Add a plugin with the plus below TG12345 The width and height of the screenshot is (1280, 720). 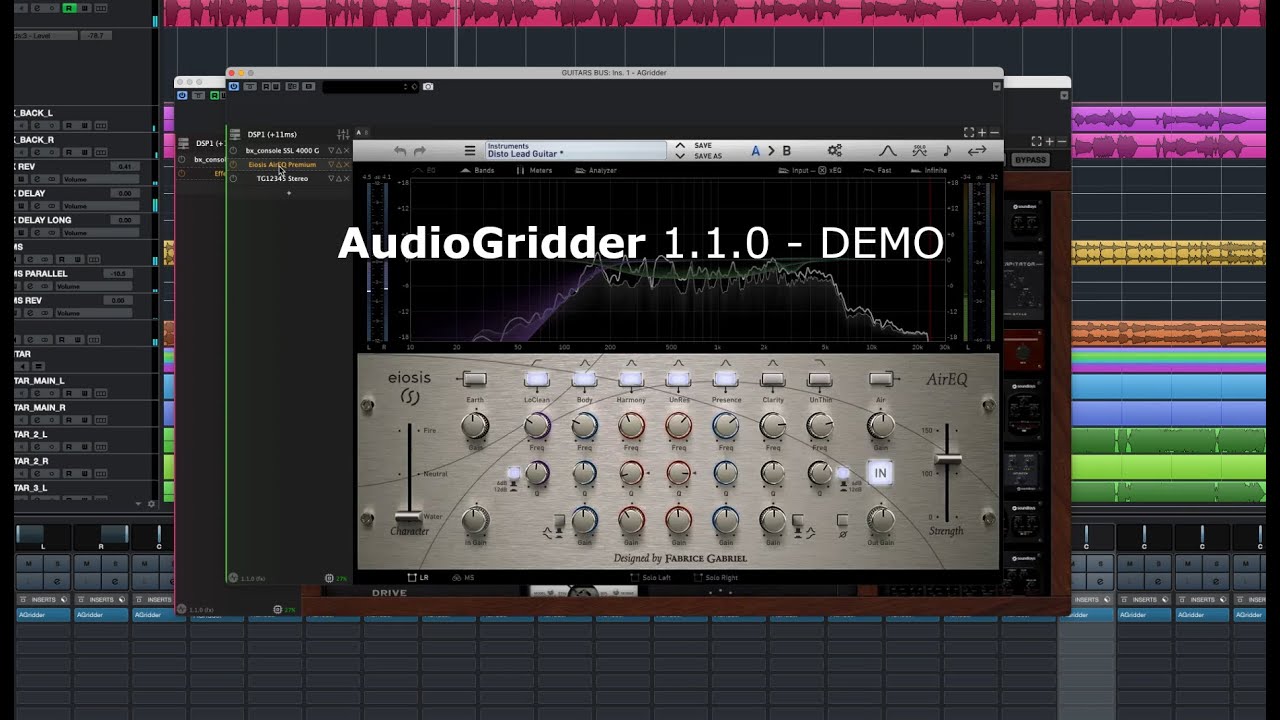point(289,192)
